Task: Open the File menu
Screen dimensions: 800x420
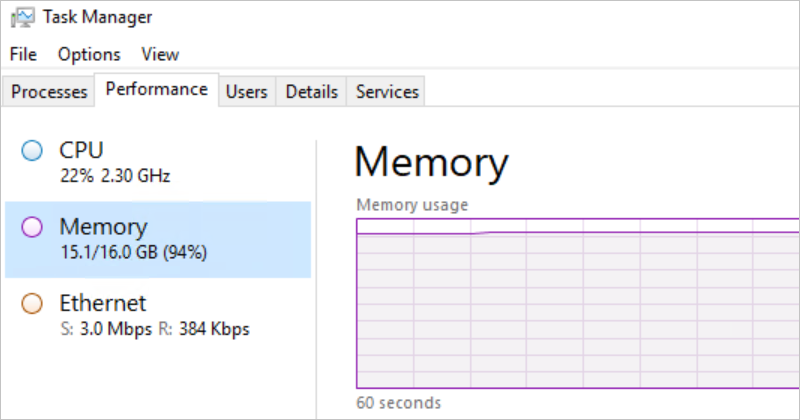Action: pyautogui.click(x=23, y=54)
